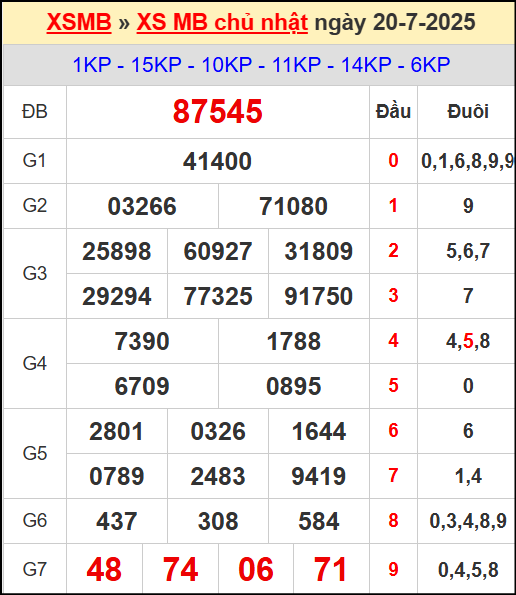516x595 pixels.
Task: Select the Đuôi column header
Action: [x=468, y=112]
